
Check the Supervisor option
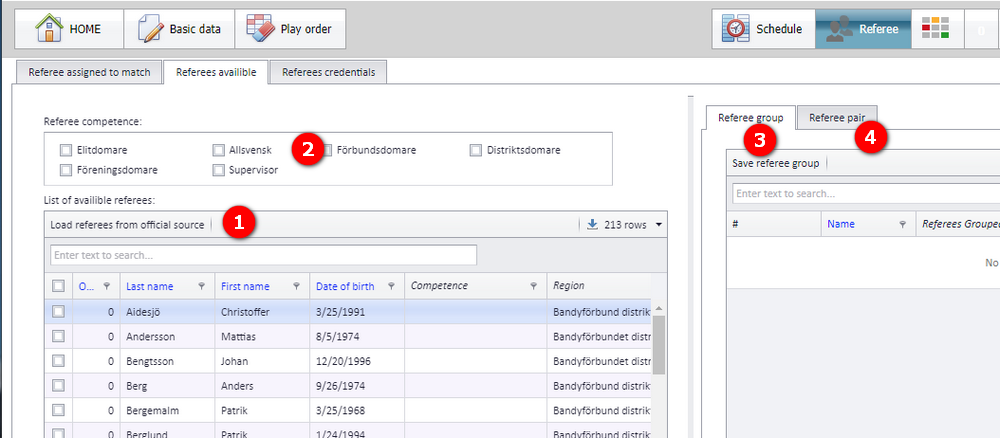click(x=219, y=170)
